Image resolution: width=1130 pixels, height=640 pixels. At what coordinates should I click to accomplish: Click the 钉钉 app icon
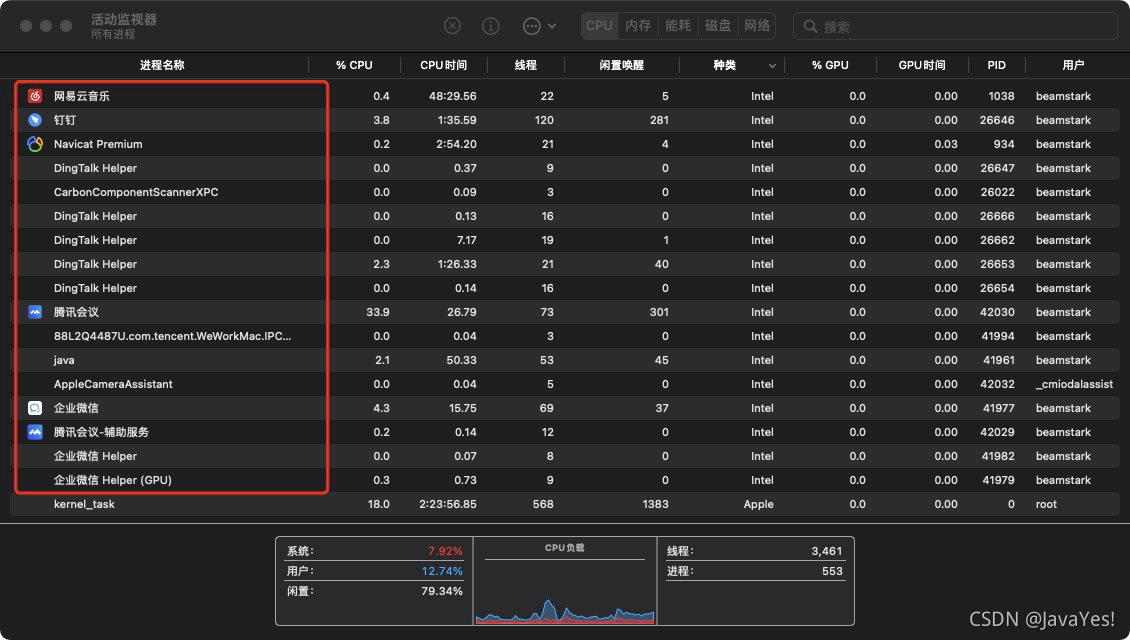[x=35, y=120]
